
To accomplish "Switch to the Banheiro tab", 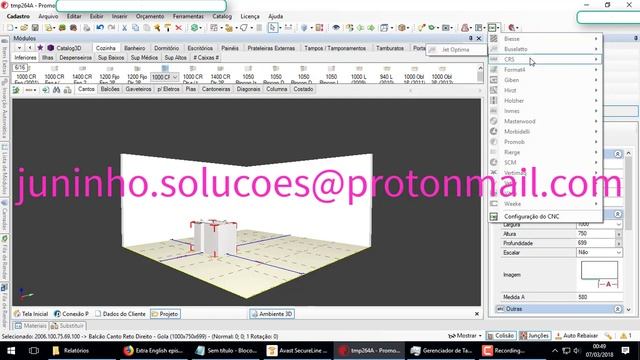I will (135, 48).
